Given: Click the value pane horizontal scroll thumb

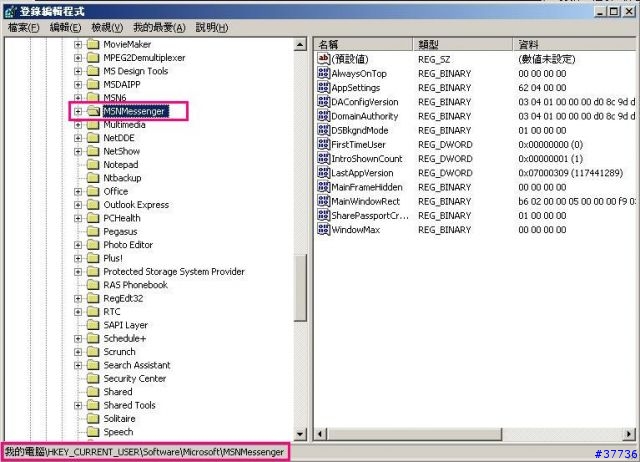Looking at the screenshot, I should pyautogui.click(x=414, y=434).
